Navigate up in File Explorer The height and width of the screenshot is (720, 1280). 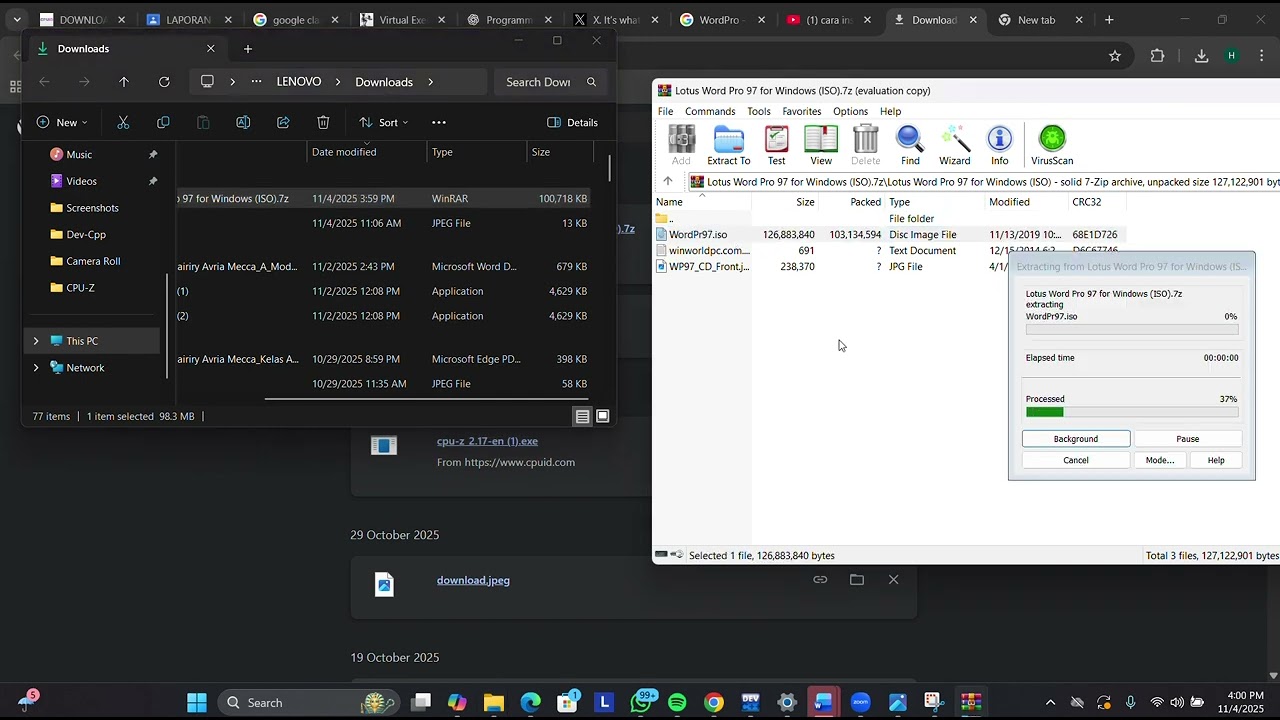[124, 82]
